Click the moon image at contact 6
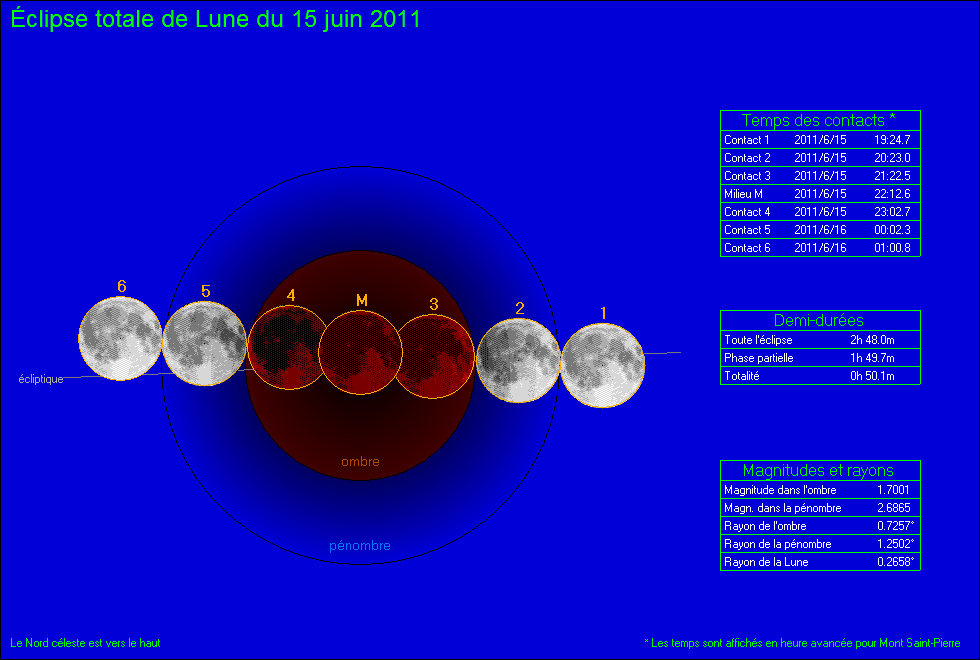Viewport: 980px width, 660px height. 120,338
